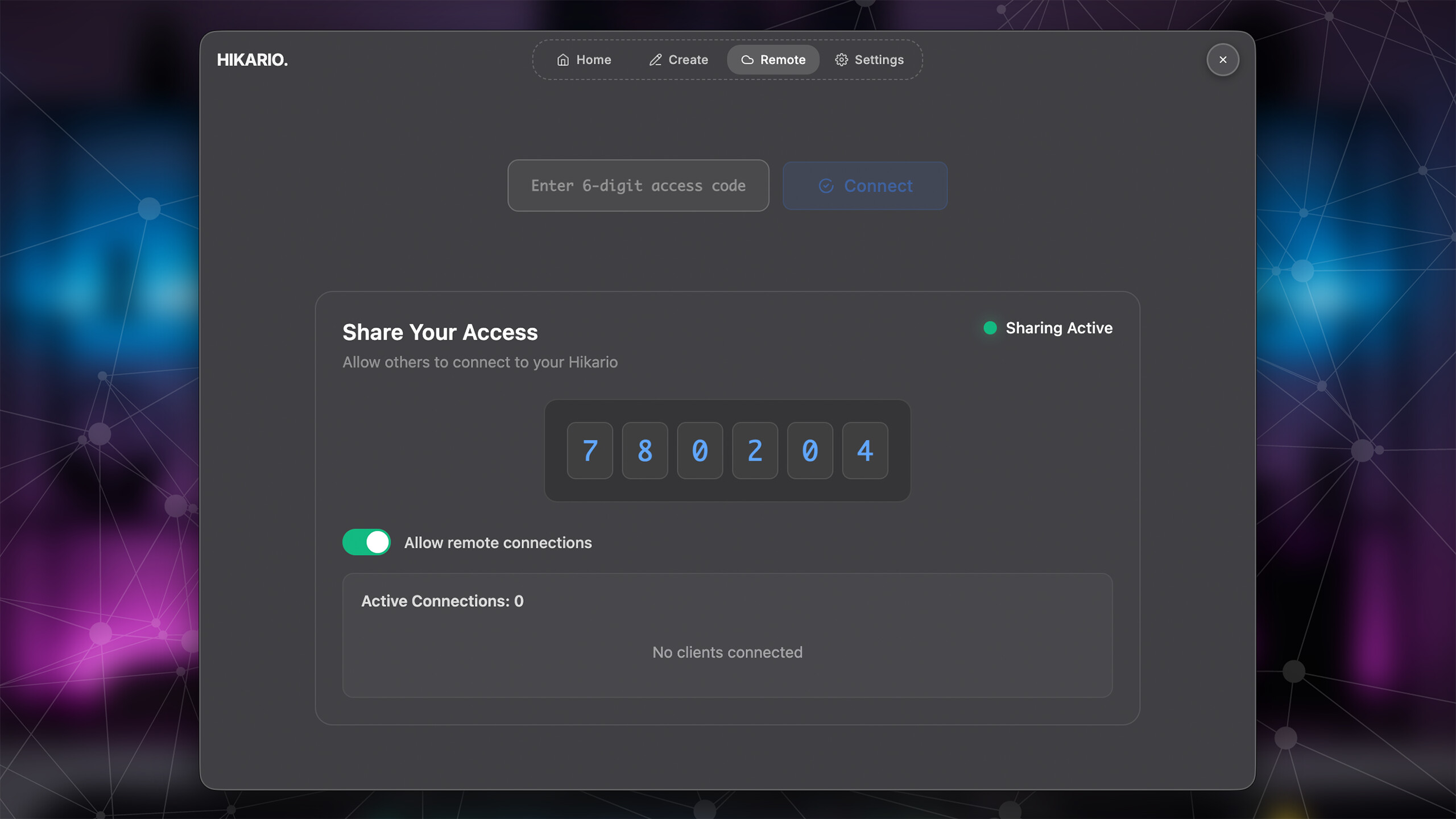This screenshot has width=1456, height=819.
Task: Select digit 4 tile in shared code
Action: click(x=864, y=451)
